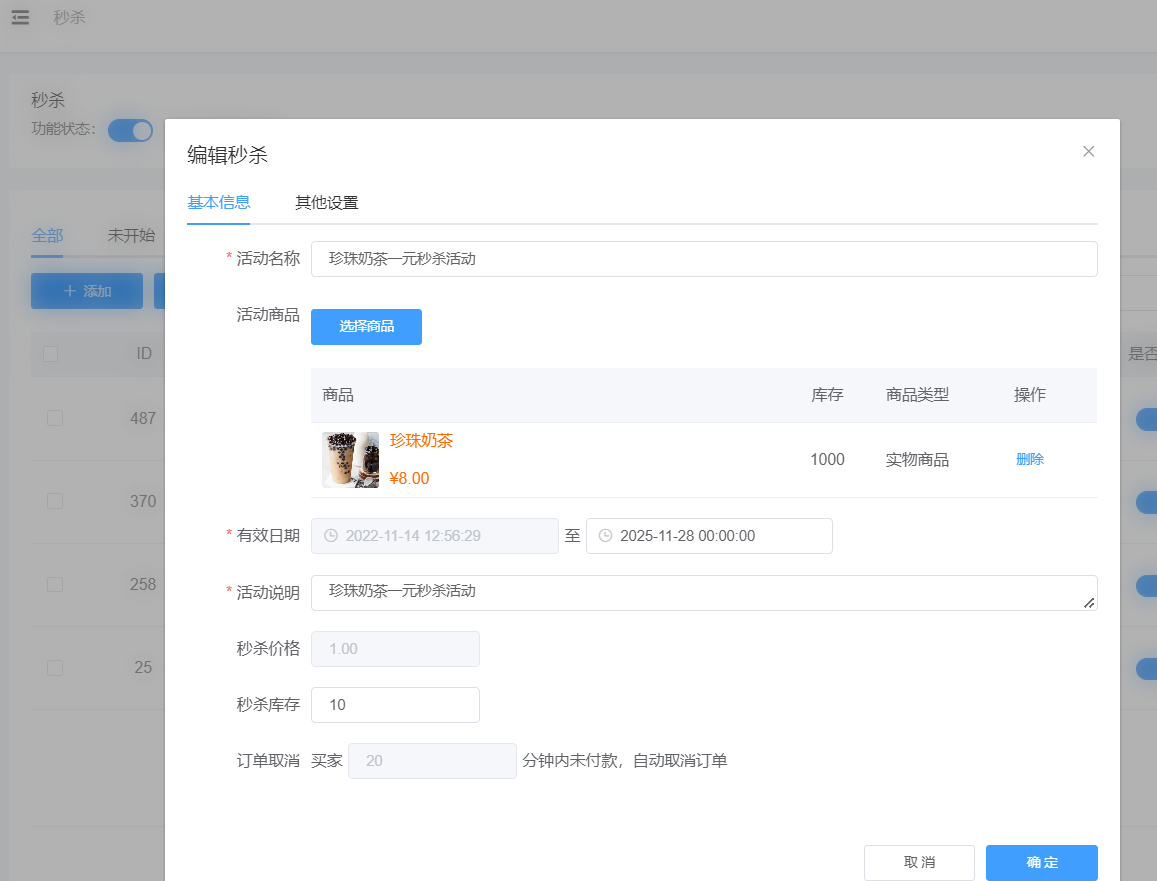
Task: Click the clock icon in start date field
Action: (x=331, y=536)
